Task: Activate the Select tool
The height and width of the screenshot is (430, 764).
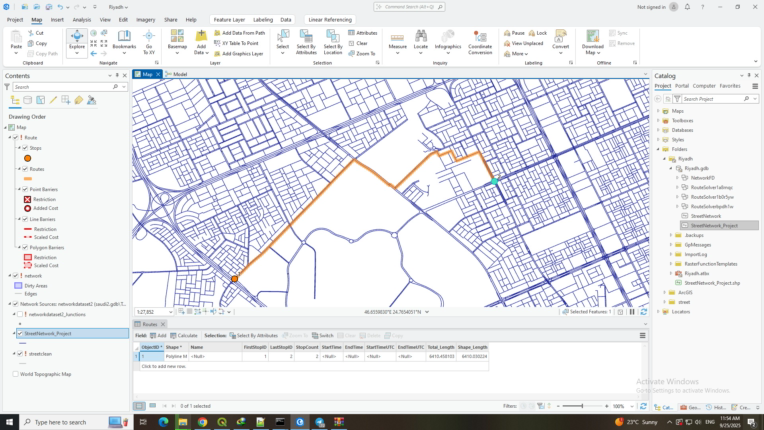Action: pos(283,40)
